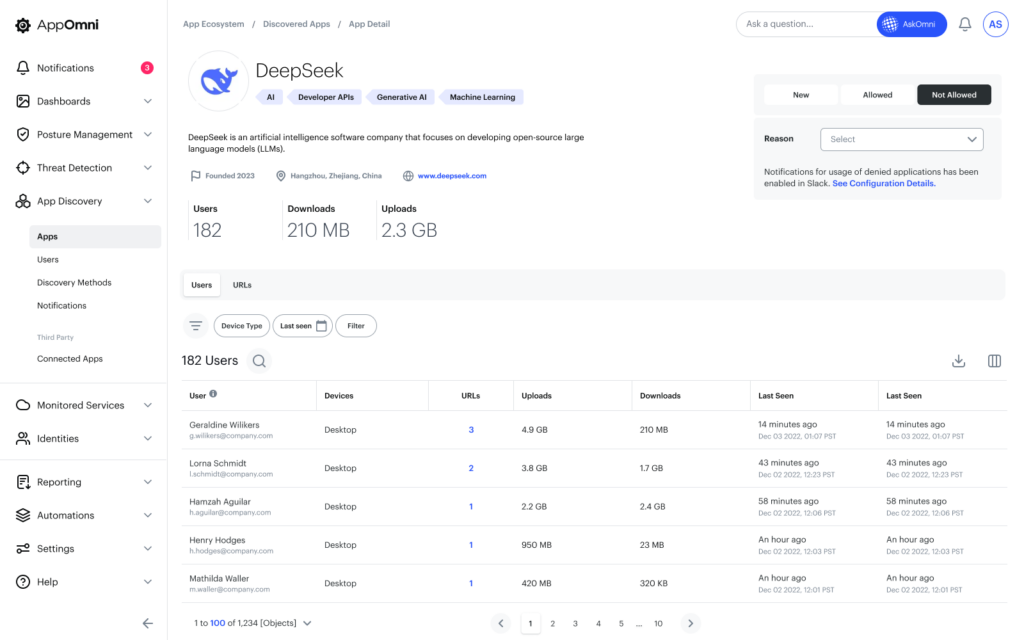This screenshot has height=640, width=1024.
Task: Click the Threat Detection crosshair icon
Action: [23, 168]
